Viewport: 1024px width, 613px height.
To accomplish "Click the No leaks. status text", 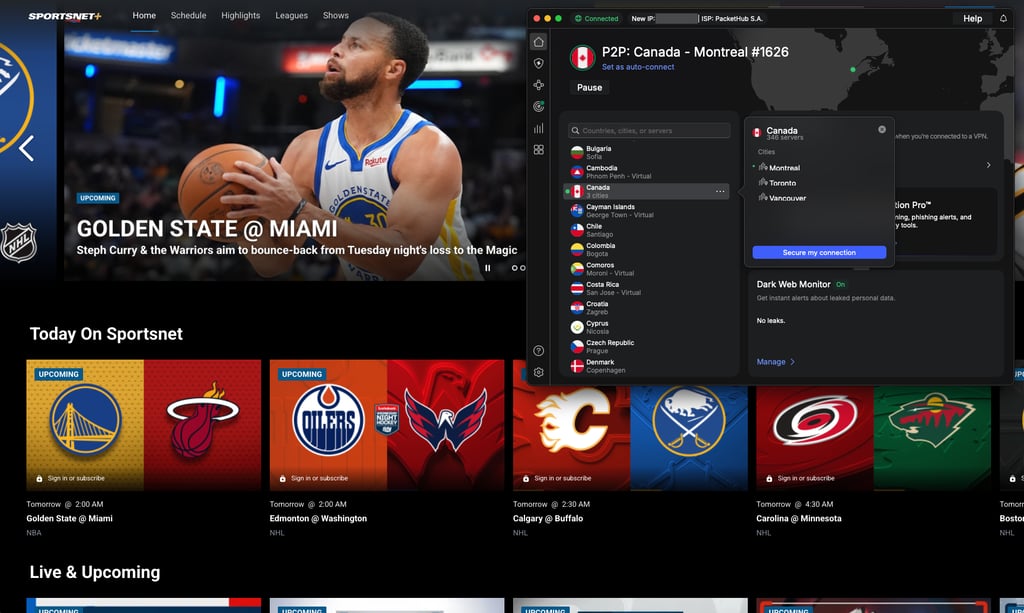I will click(771, 321).
